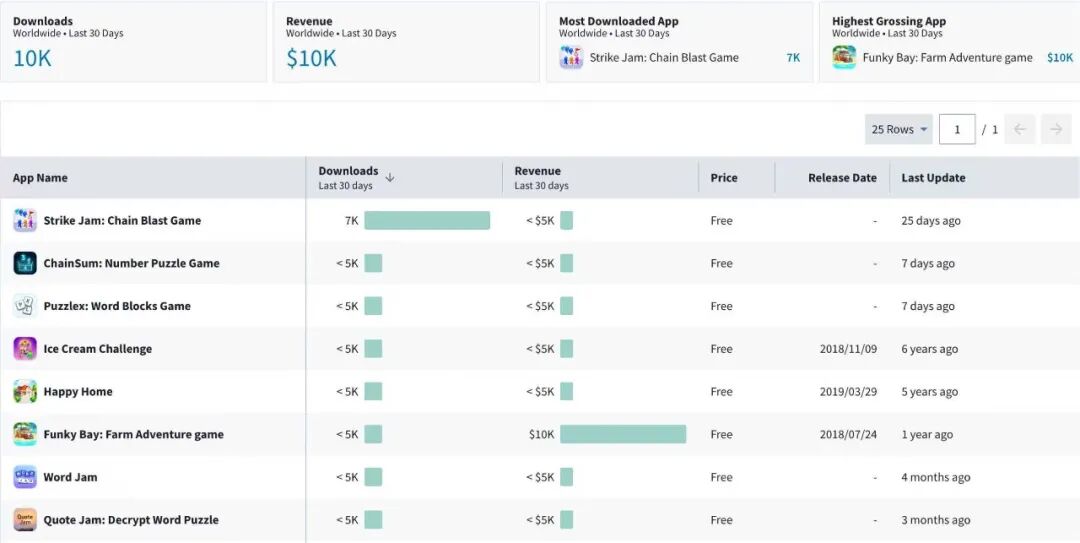Click the Puzzlex Word Blocks app icon
This screenshot has height=543, width=1080.
click(x=25, y=306)
